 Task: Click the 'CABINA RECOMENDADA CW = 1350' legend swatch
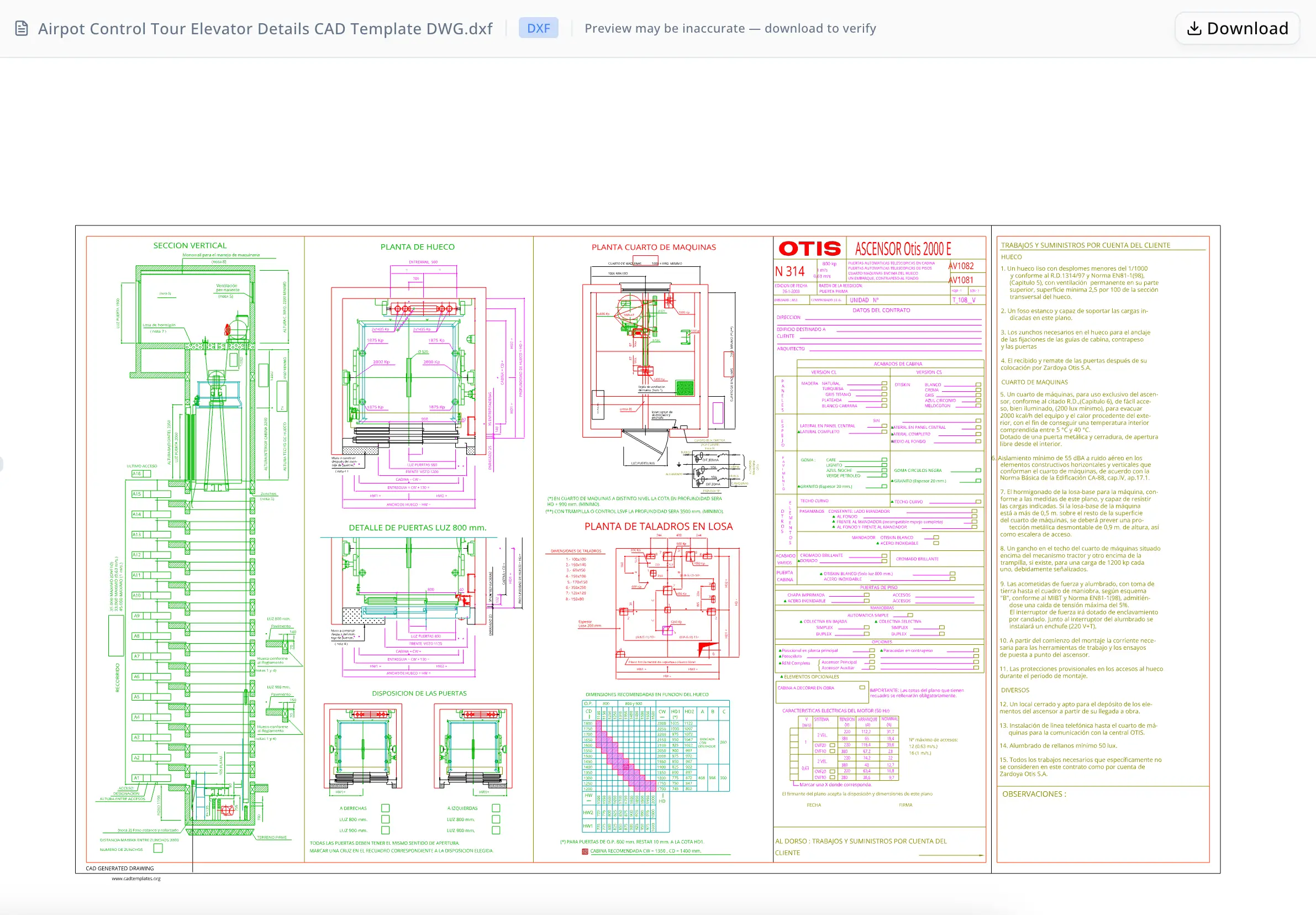(585, 851)
